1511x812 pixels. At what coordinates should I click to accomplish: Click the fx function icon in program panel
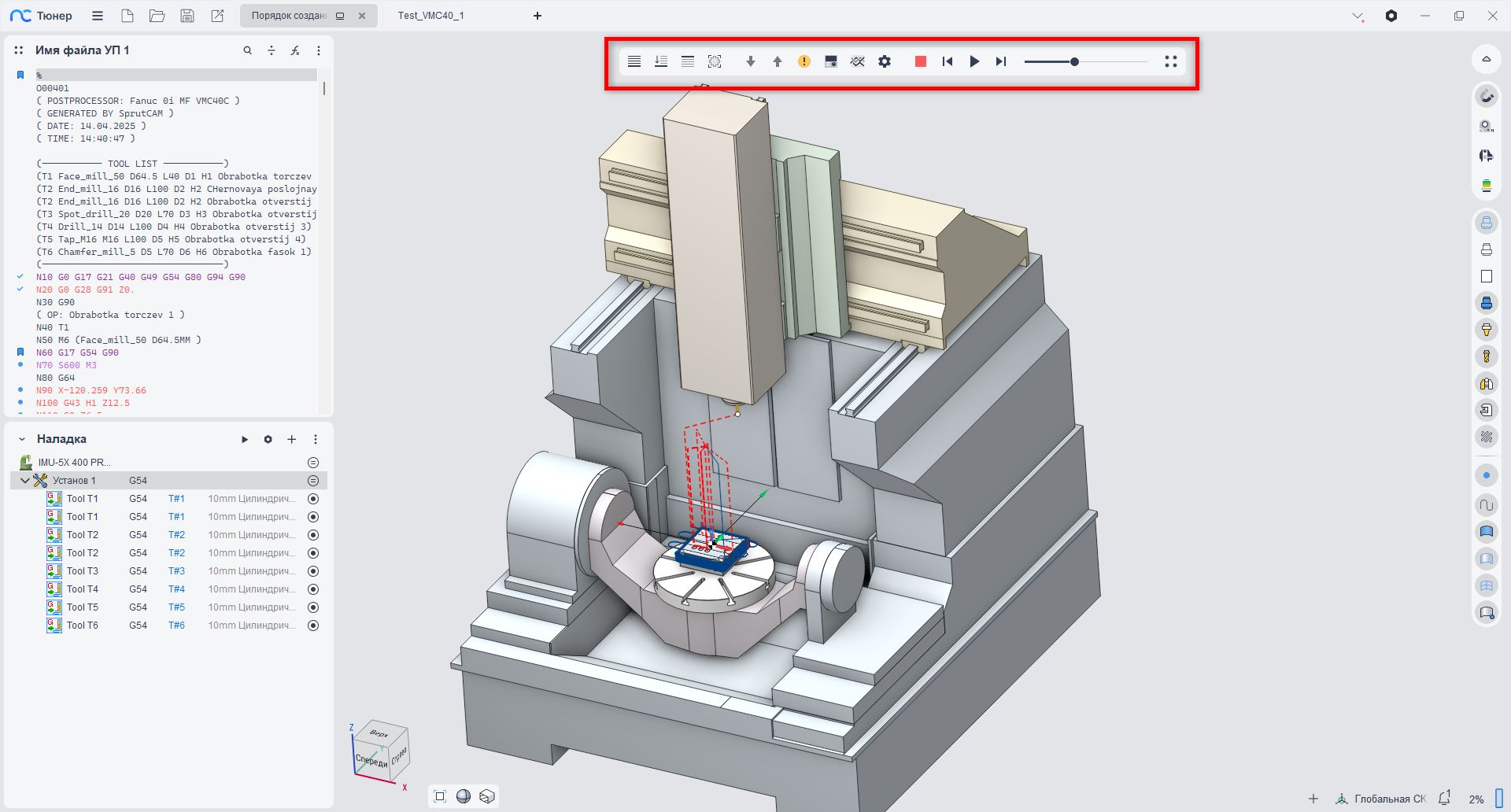(x=295, y=50)
